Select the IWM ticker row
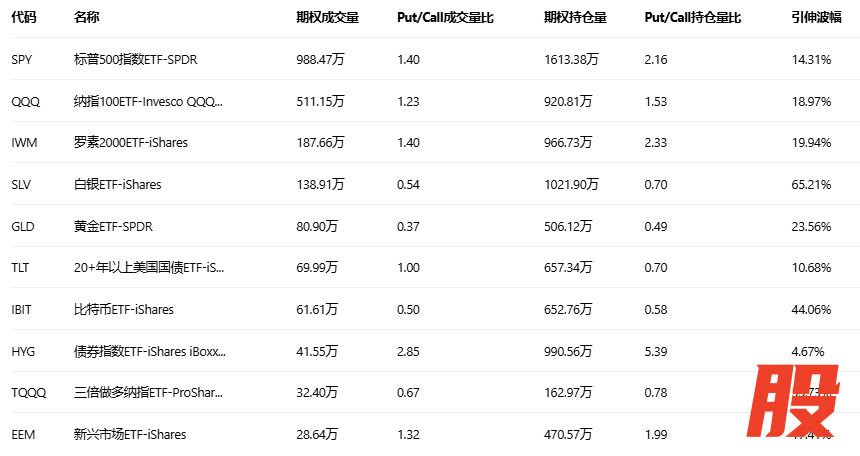The height and width of the screenshot is (456, 860). pyautogui.click(x=24, y=143)
